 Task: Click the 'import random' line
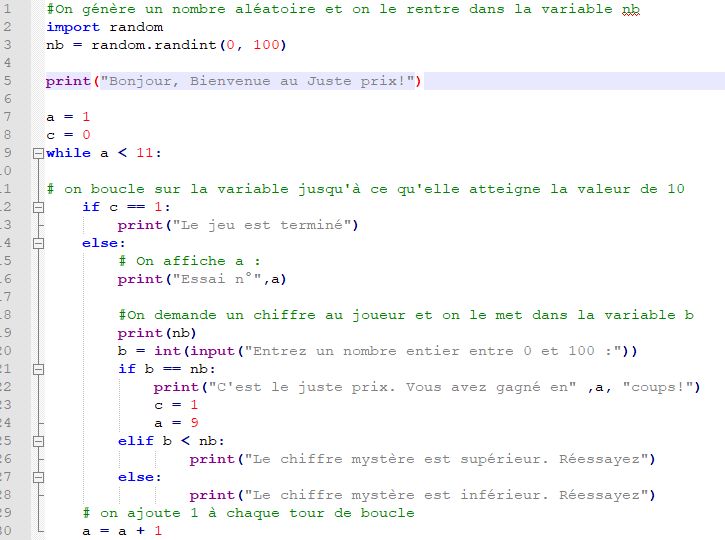(x=104, y=27)
